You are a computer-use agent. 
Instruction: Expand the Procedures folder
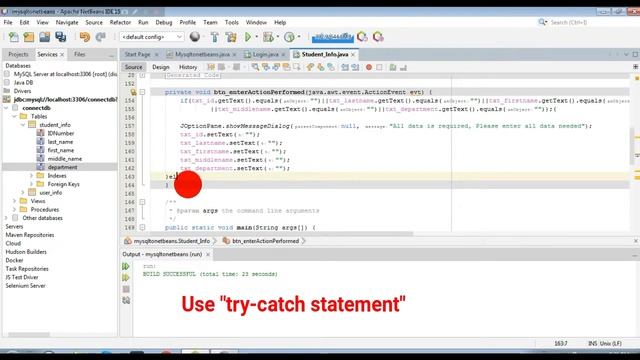click(x=14, y=209)
